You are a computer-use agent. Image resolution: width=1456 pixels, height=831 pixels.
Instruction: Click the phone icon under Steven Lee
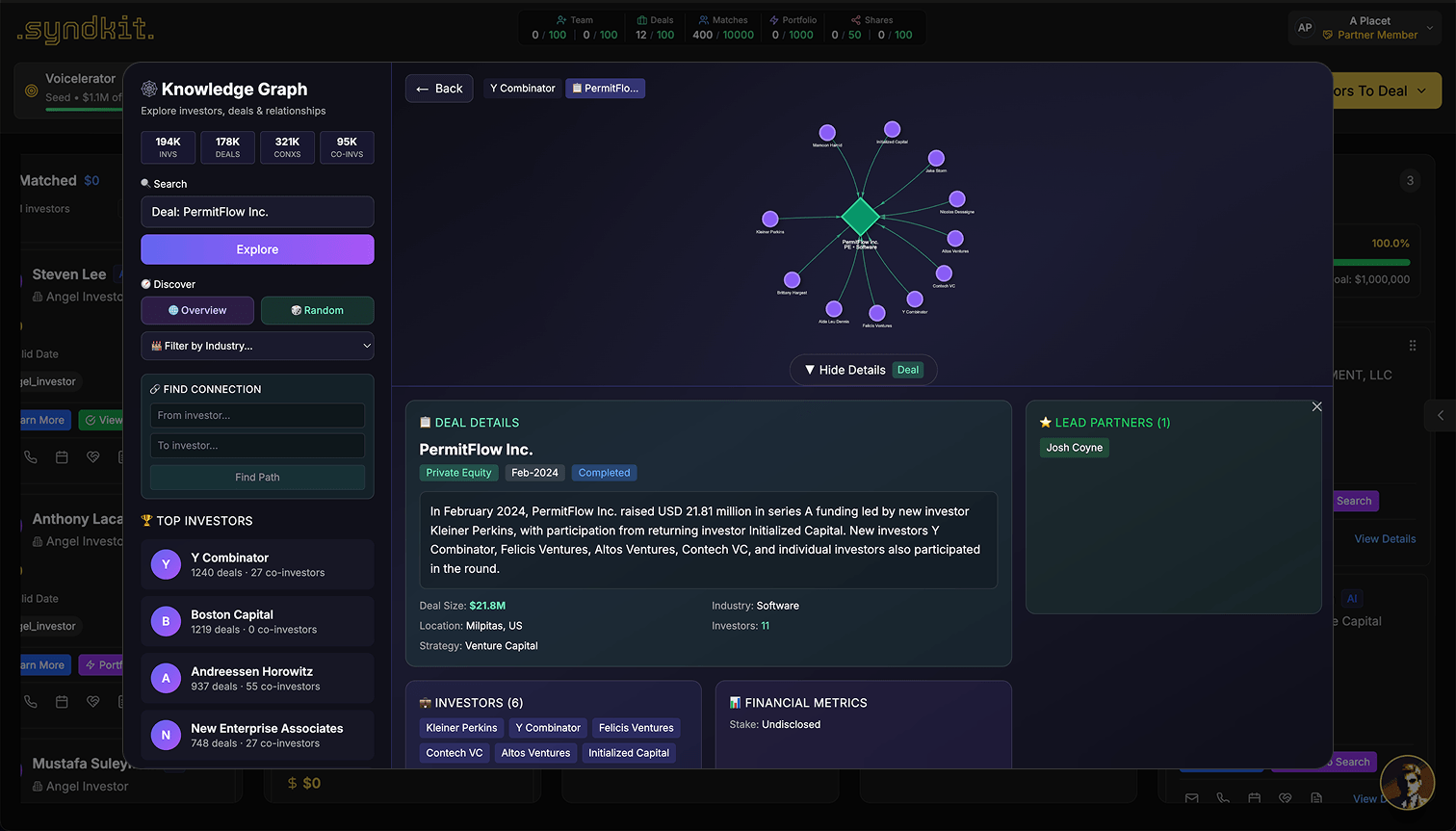(31, 457)
